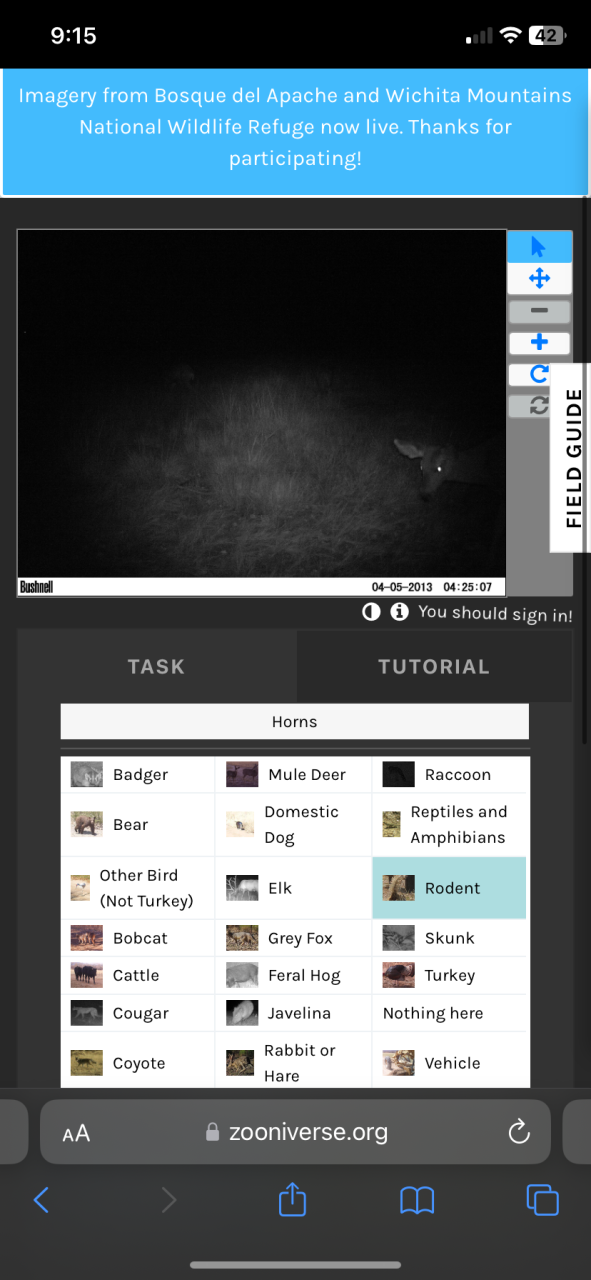
Task: Rotate the image with the rotate icon
Action: 539,374
